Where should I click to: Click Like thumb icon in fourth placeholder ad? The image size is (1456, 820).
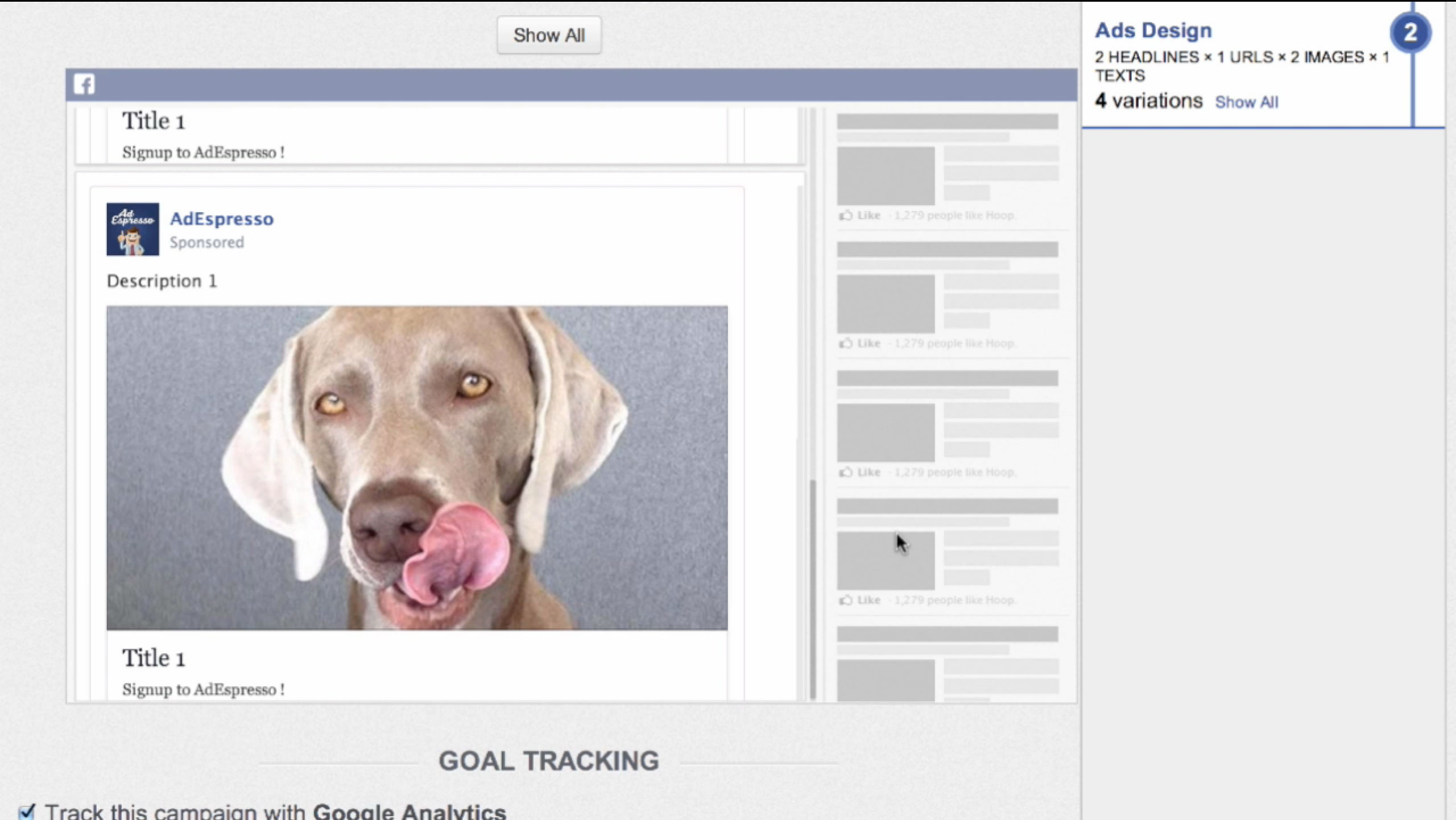(846, 600)
